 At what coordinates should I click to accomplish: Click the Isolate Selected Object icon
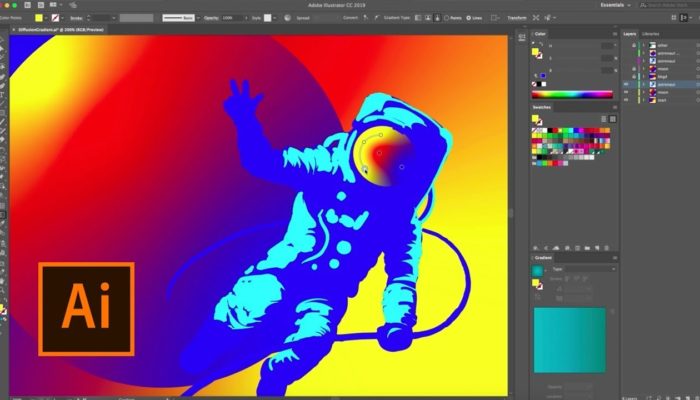[x=536, y=18]
